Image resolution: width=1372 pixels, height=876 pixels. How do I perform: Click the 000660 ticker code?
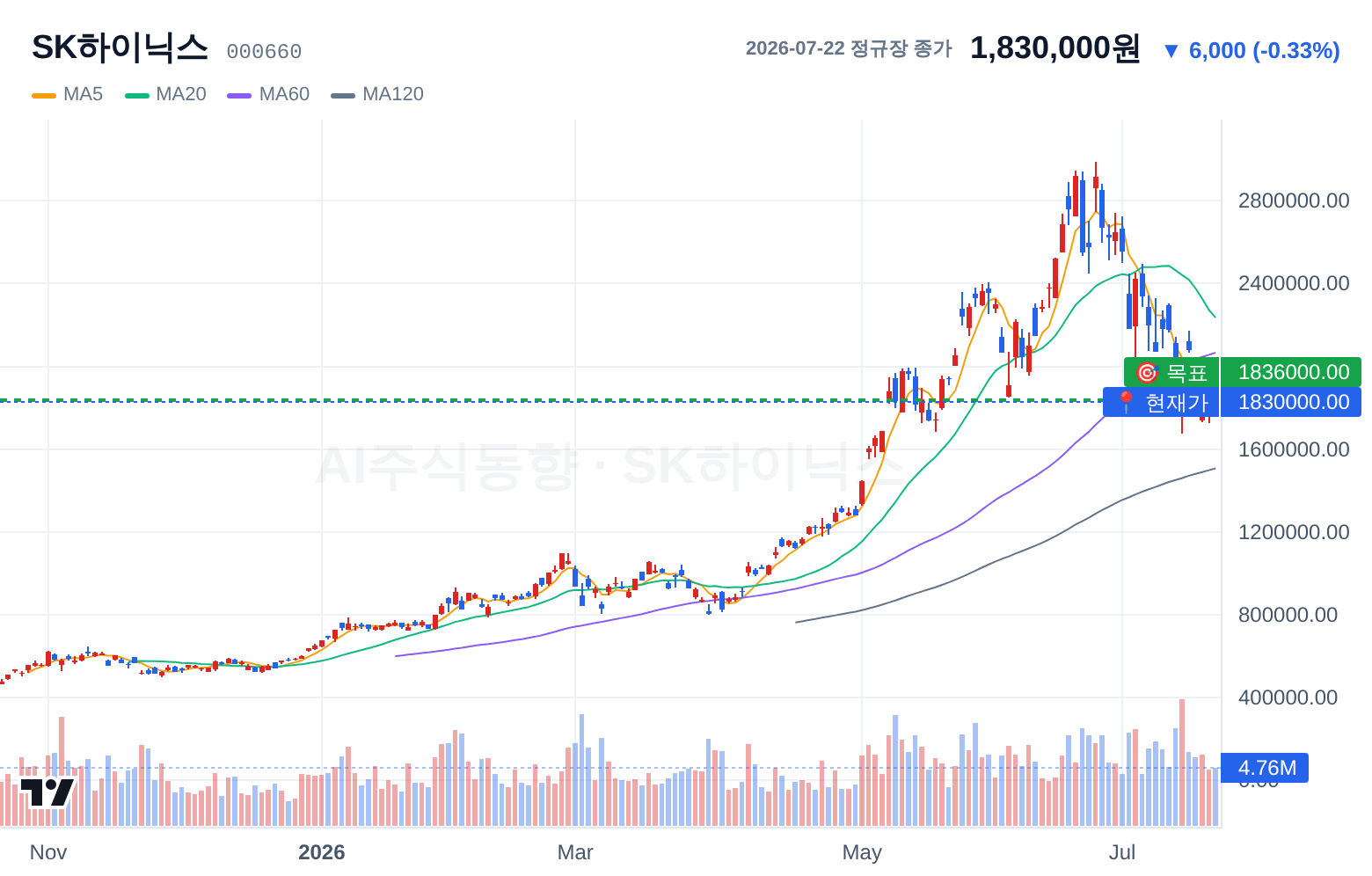(264, 52)
